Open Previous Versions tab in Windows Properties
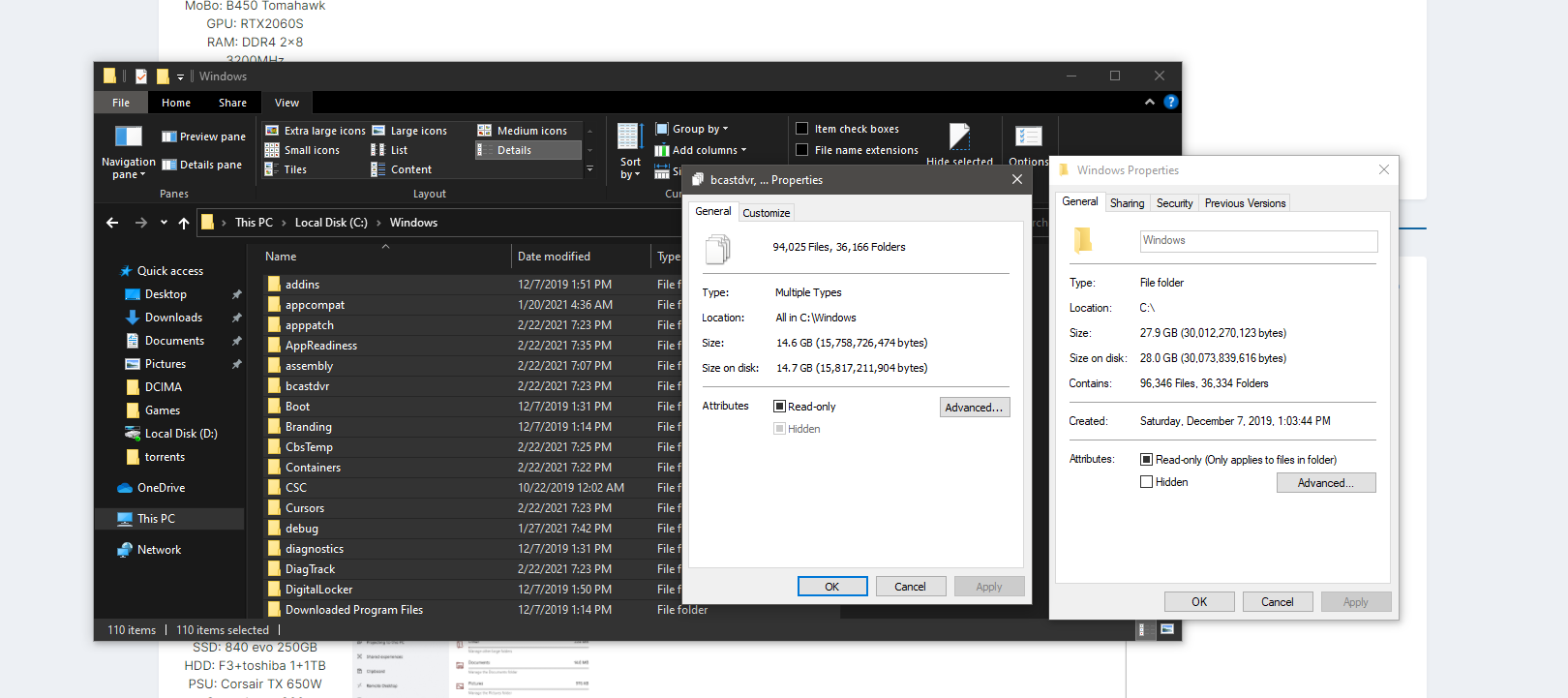Viewport: 1568px width, 698px height. (x=1245, y=203)
